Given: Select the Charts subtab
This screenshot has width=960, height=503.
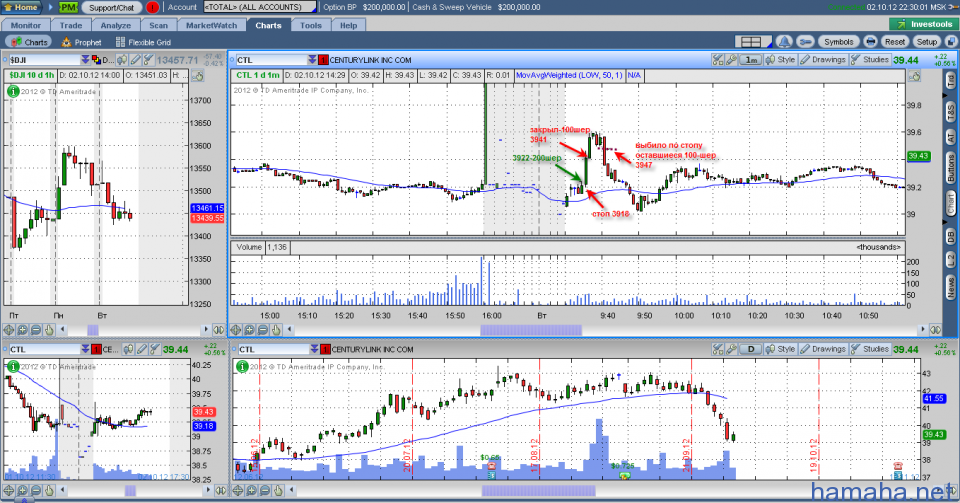Looking at the screenshot, I should pyautogui.click(x=30, y=42).
